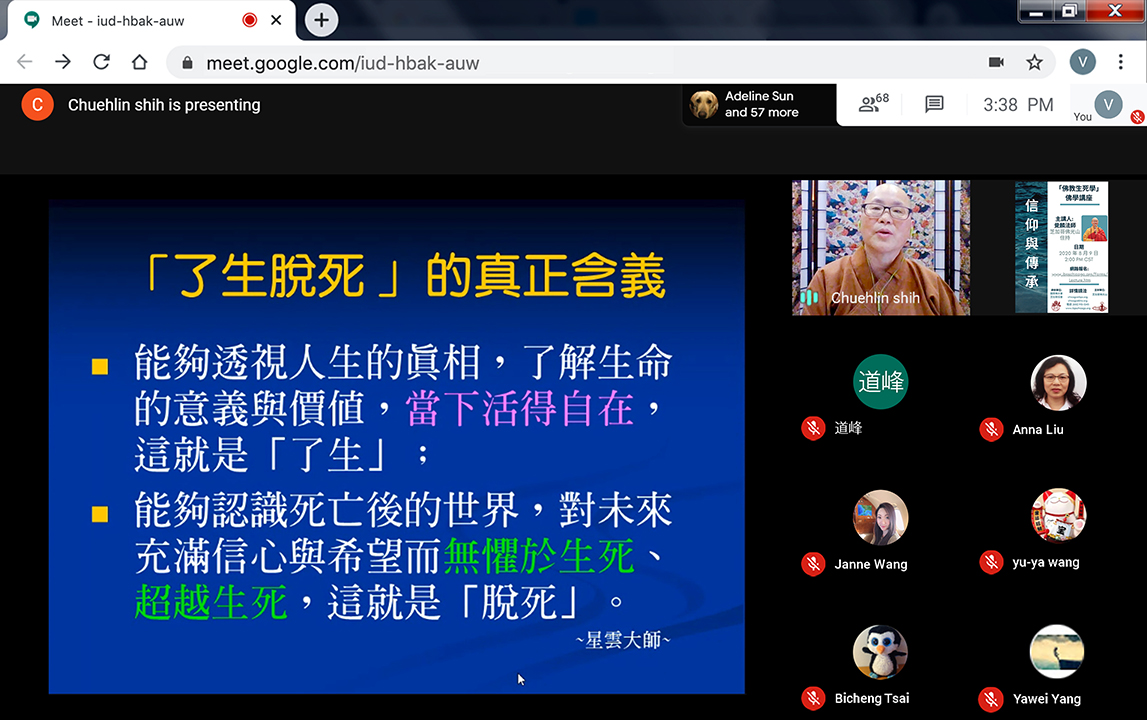Reload the Meet page

[101, 62]
